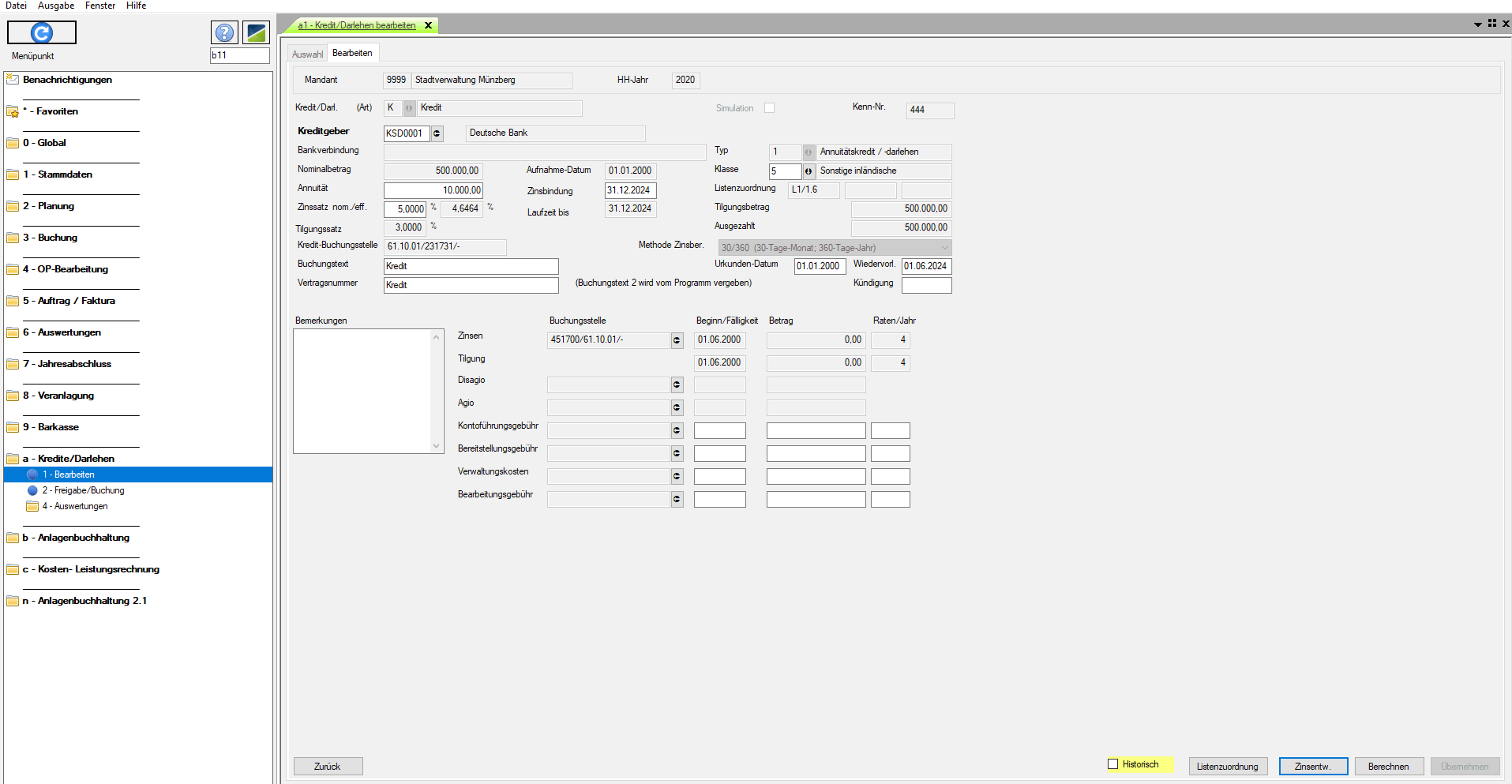Open Benachrichtigungen envelope item
This screenshot has height=784, width=1512.
pos(67,80)
